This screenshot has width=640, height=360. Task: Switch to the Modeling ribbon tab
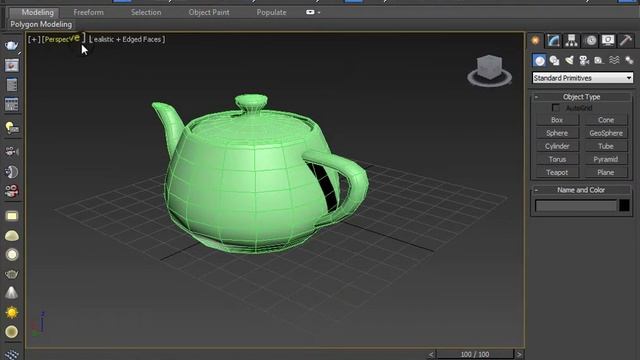point(38,12)
